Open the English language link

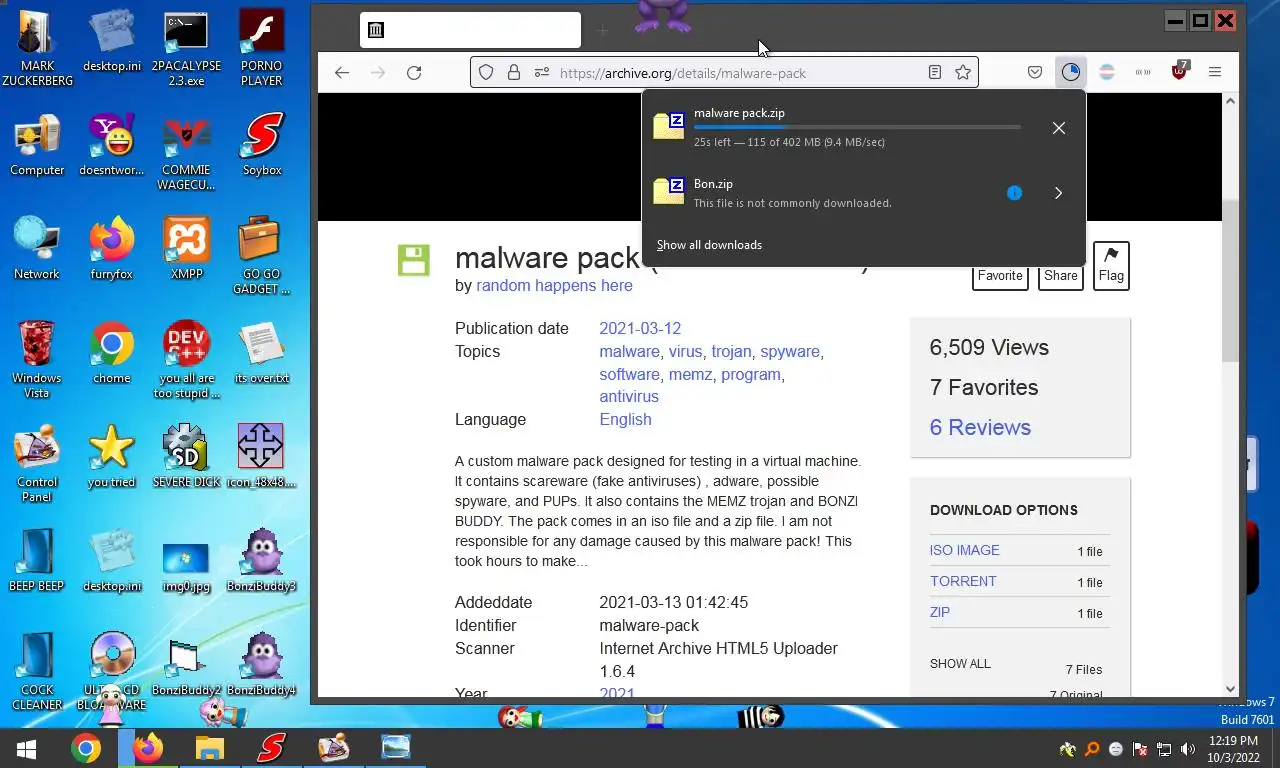pyautogui.click(x=625, y=419)
